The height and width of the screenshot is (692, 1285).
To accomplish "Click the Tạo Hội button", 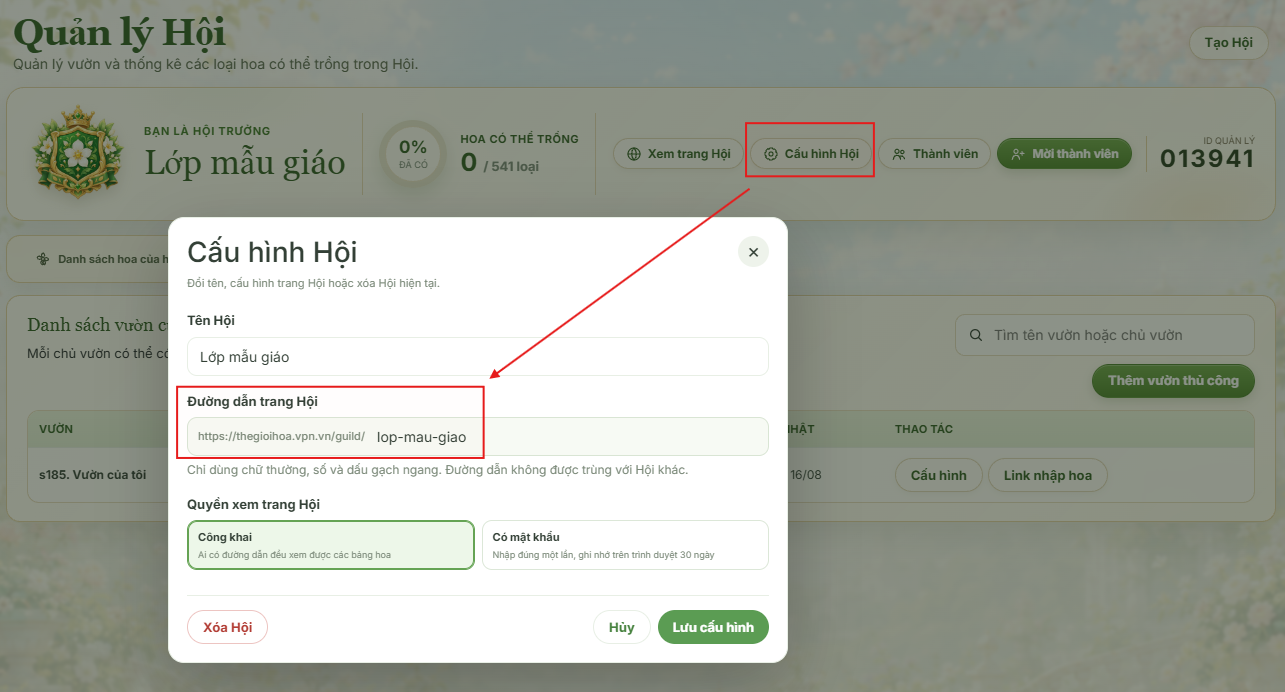I will [x=1228, y=43].
